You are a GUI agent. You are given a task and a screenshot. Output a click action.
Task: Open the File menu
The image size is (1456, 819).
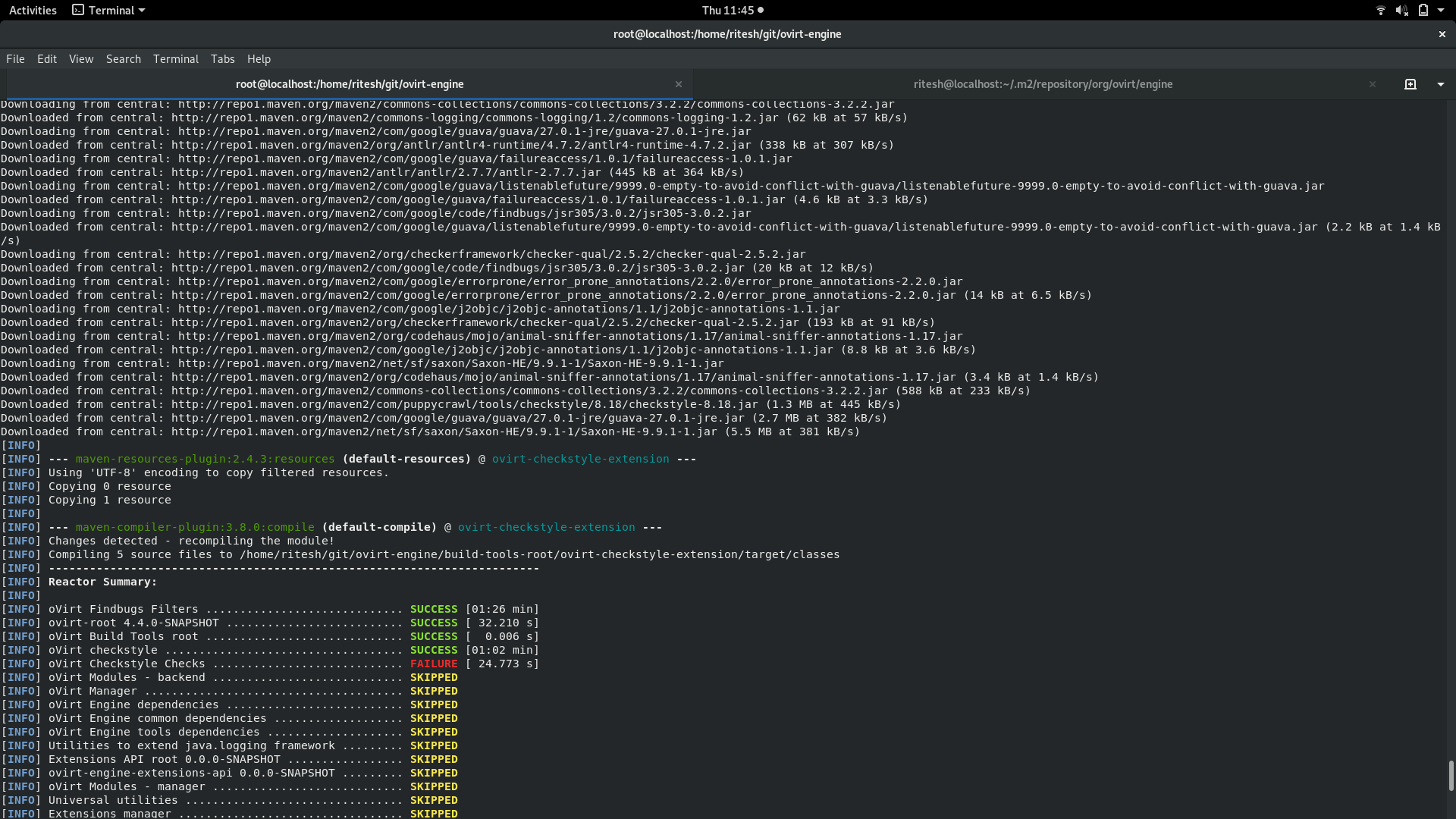tap(15, 59)
